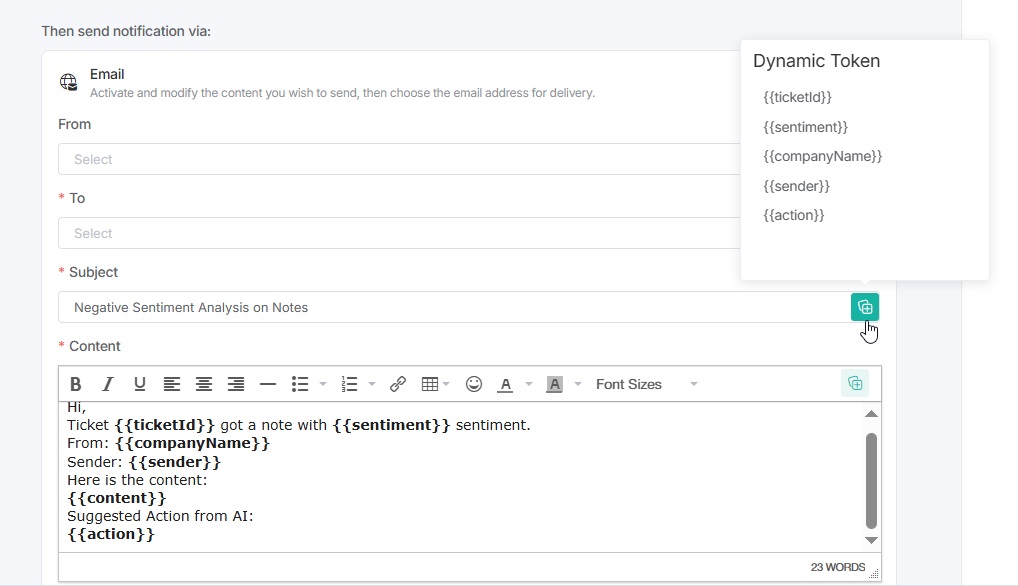Insert a horizontal line
1018x586 pixels.
267,384
